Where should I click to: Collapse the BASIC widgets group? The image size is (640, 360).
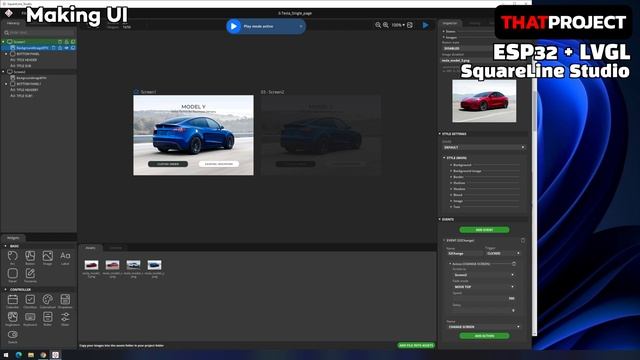pos(5,246)
